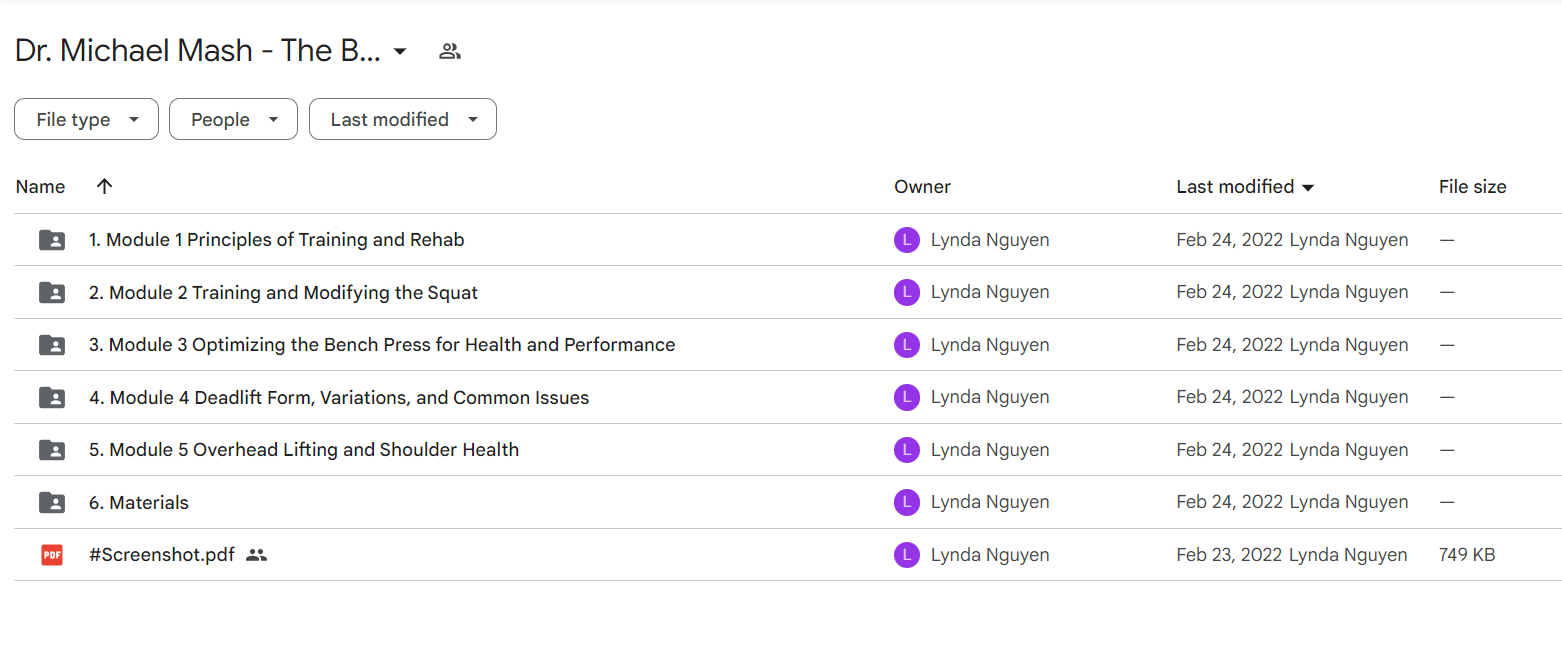
Task: Click owner avatar in Module 4 row
Action: (x=907, y=397)
